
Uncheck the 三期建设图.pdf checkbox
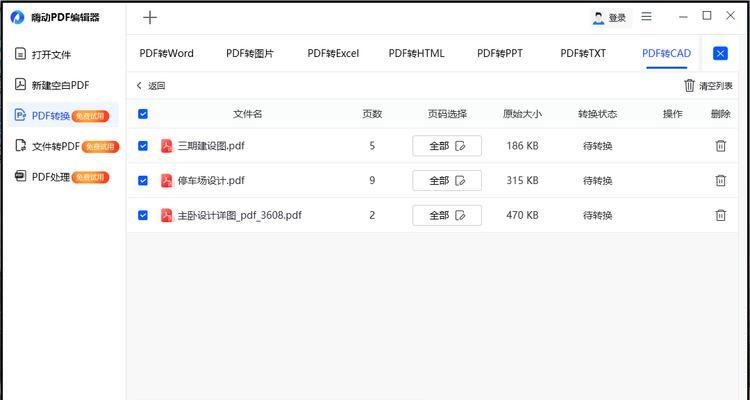tap(143, 146)
